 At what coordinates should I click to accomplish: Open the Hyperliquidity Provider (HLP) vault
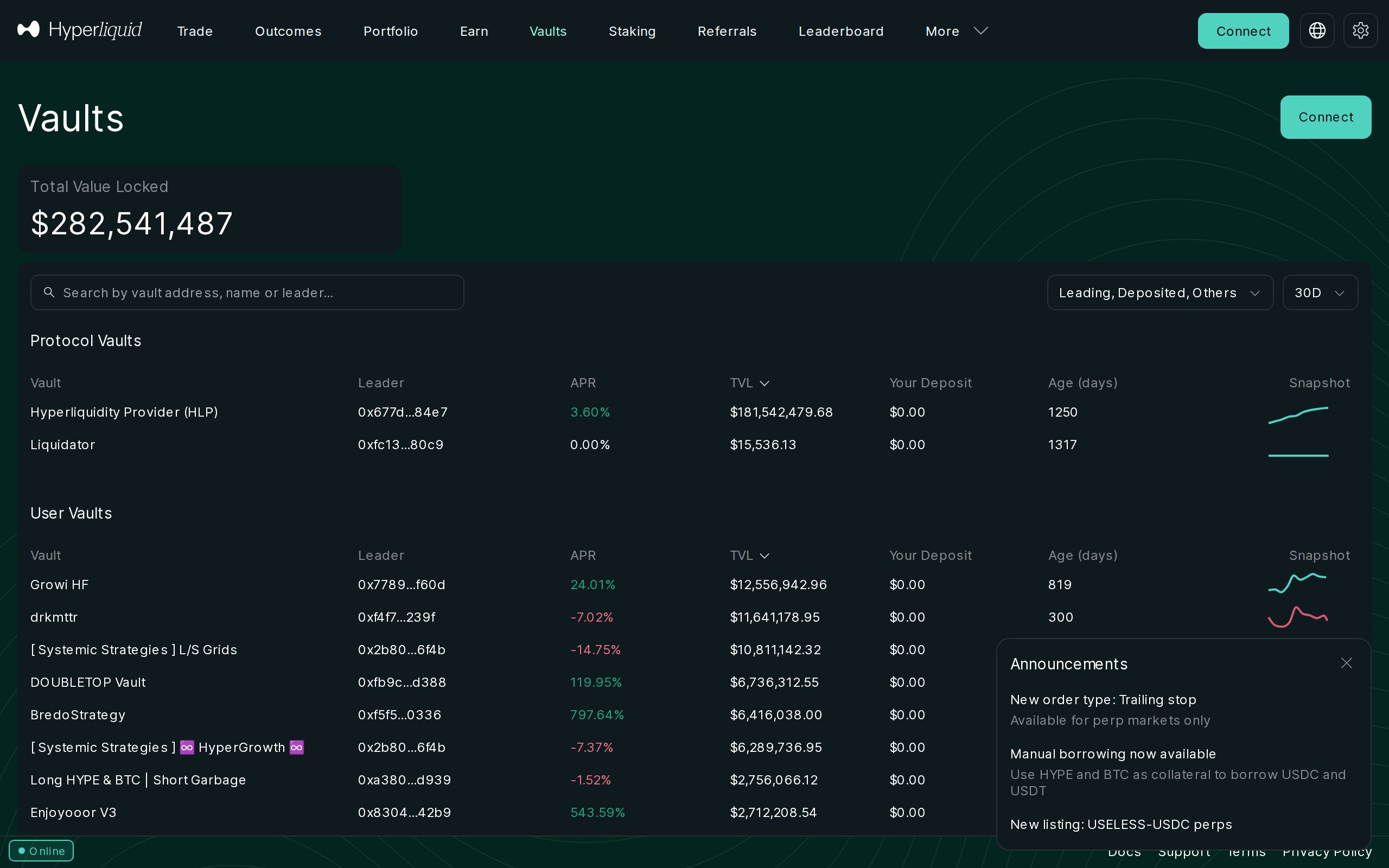(124, 412)
